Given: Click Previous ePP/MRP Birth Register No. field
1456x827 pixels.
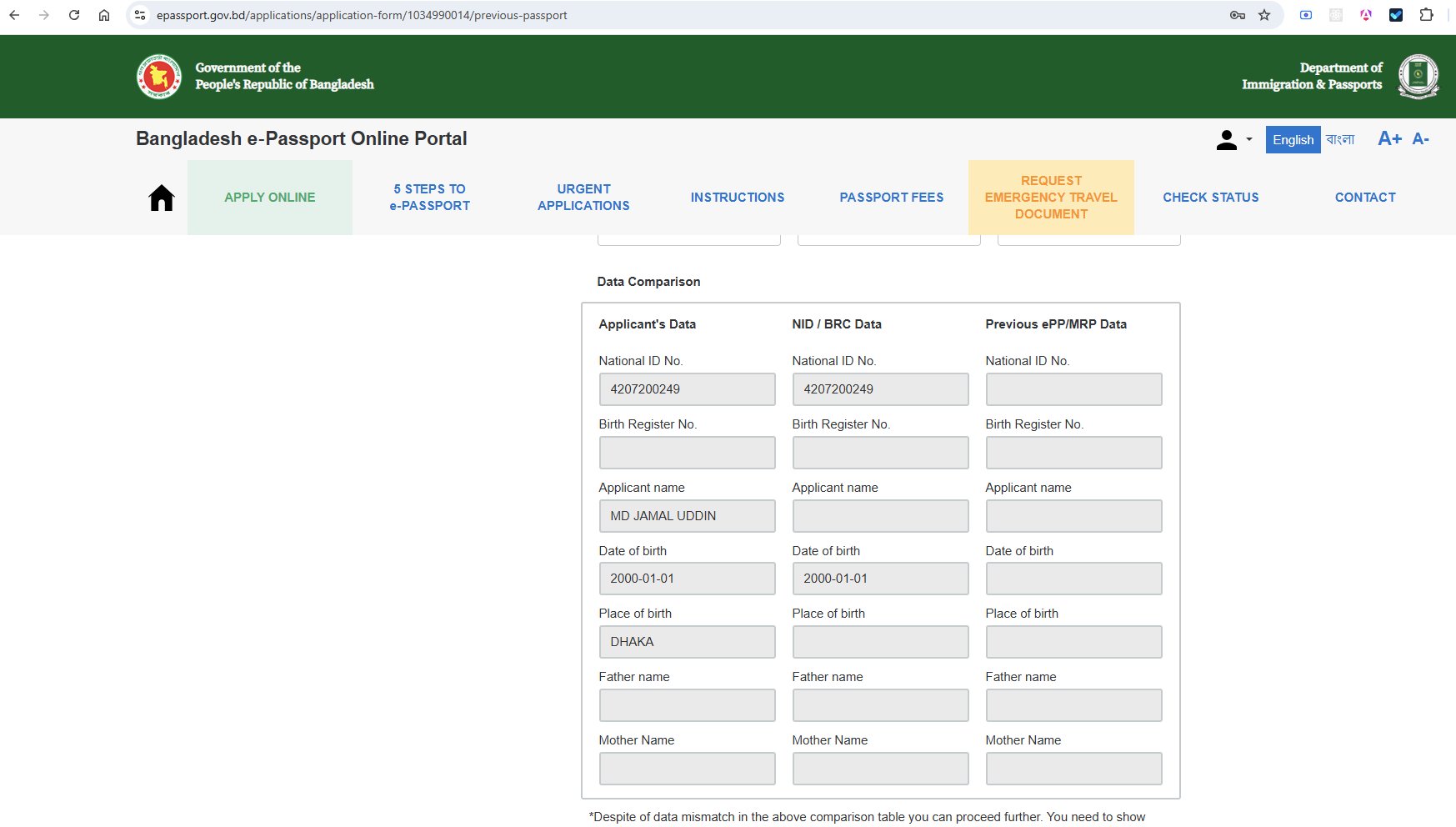Looking at the screenshot, I should coord(1073,453).
